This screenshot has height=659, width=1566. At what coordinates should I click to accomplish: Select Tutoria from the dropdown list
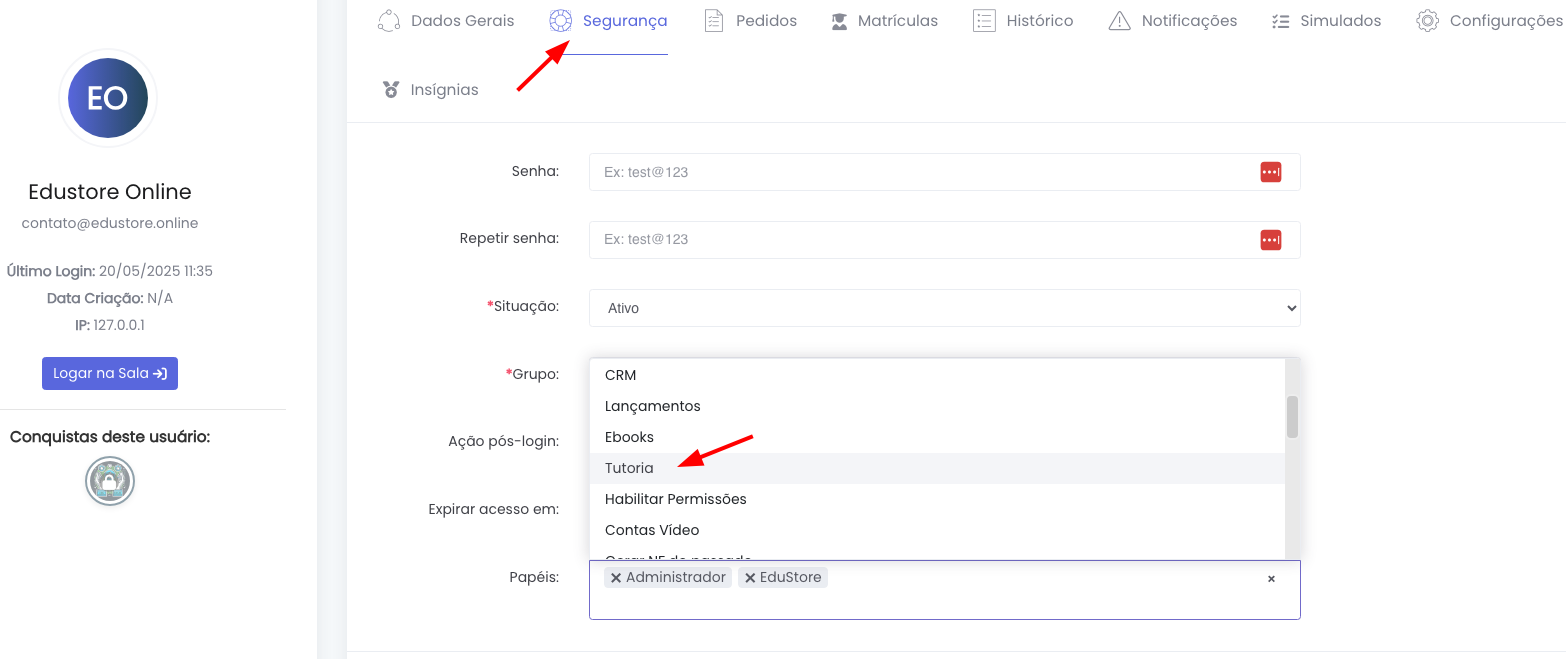pyautogui.click(x=629, y=468)
